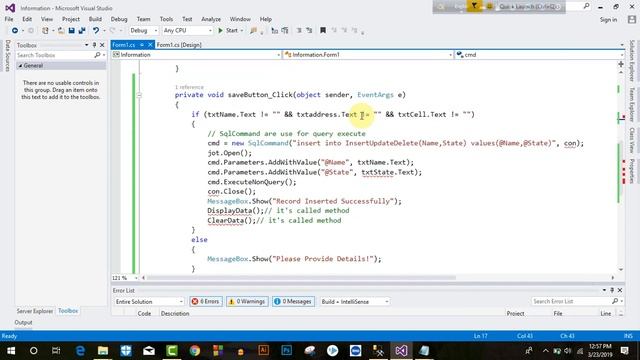Click the Sign in link
640x360 pixels.
point(608,20)
